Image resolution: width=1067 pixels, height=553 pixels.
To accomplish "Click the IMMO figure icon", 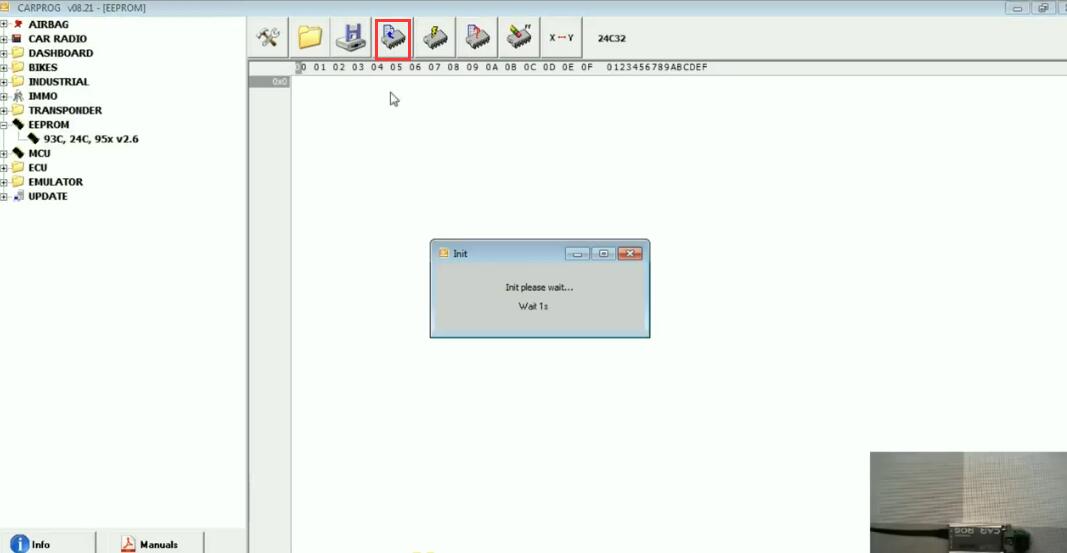I will coord(18,96).
